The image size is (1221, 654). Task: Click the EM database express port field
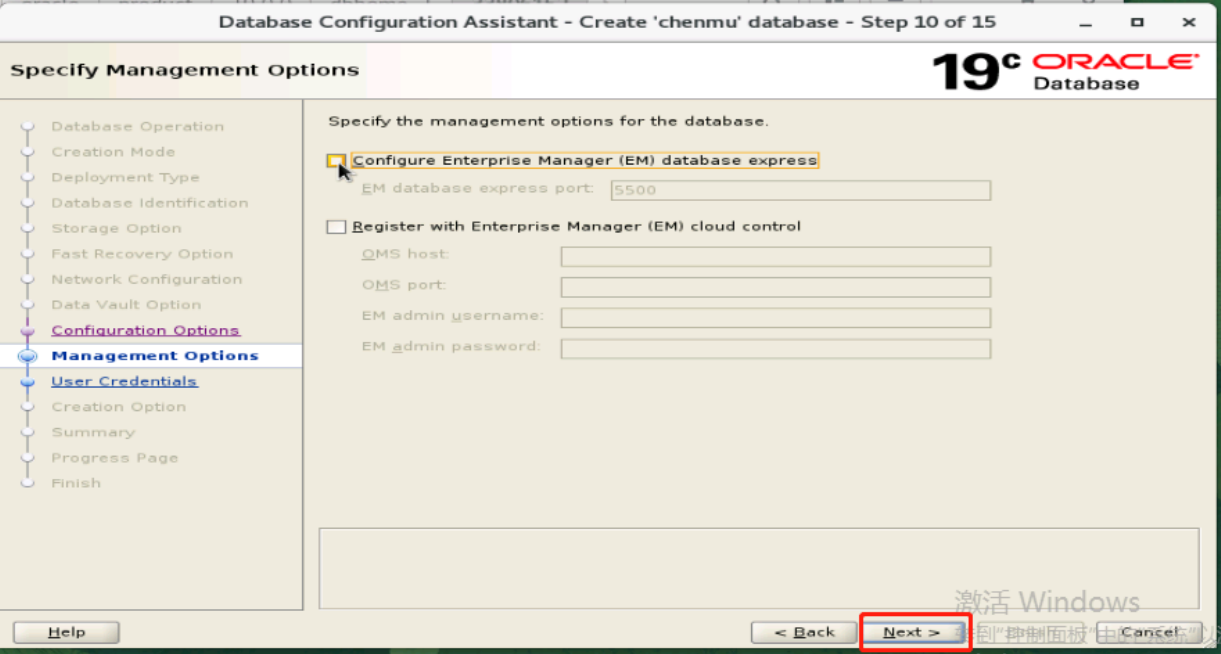[800, 190]
